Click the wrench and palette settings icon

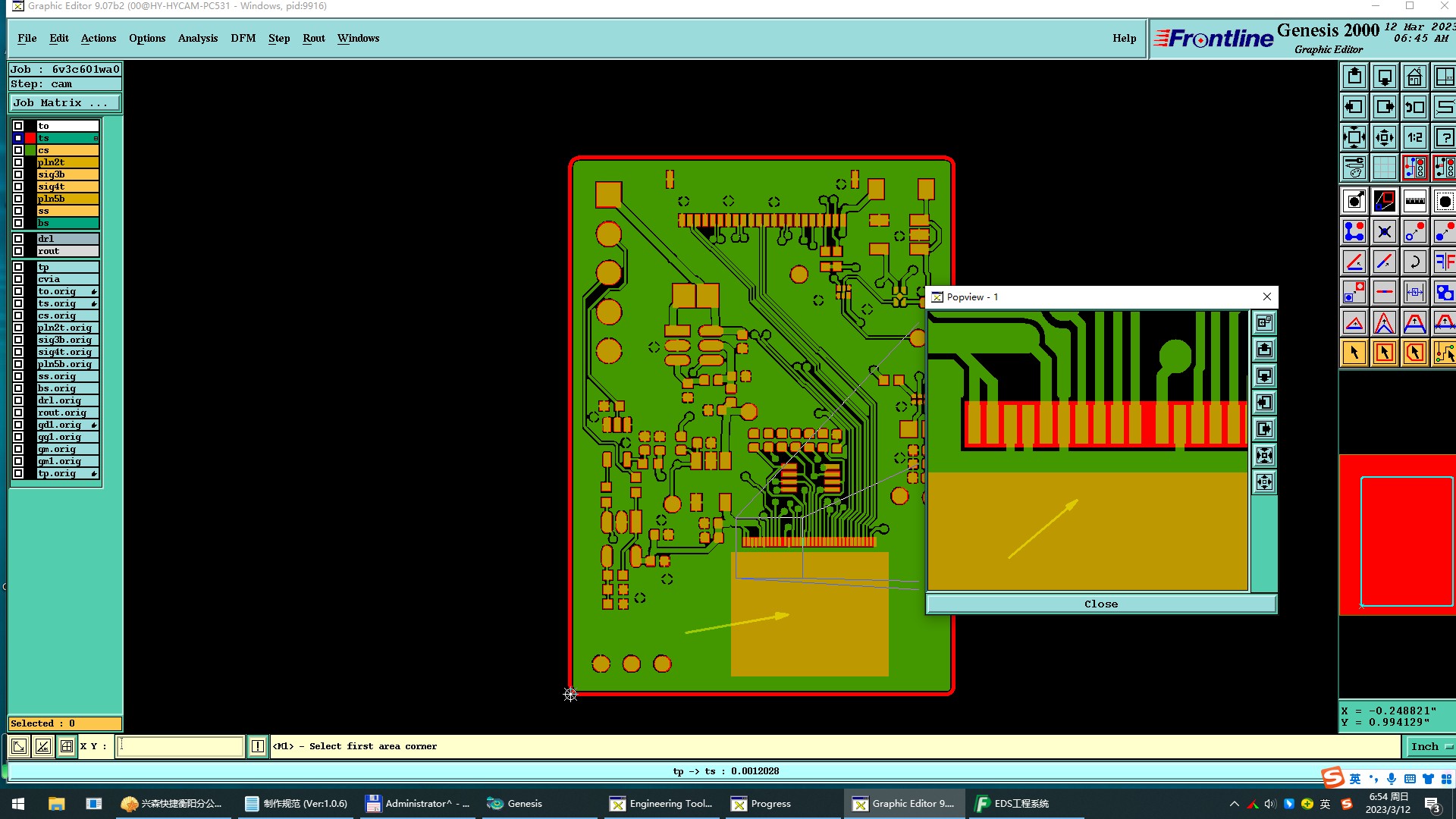(x=1354, y=168)
